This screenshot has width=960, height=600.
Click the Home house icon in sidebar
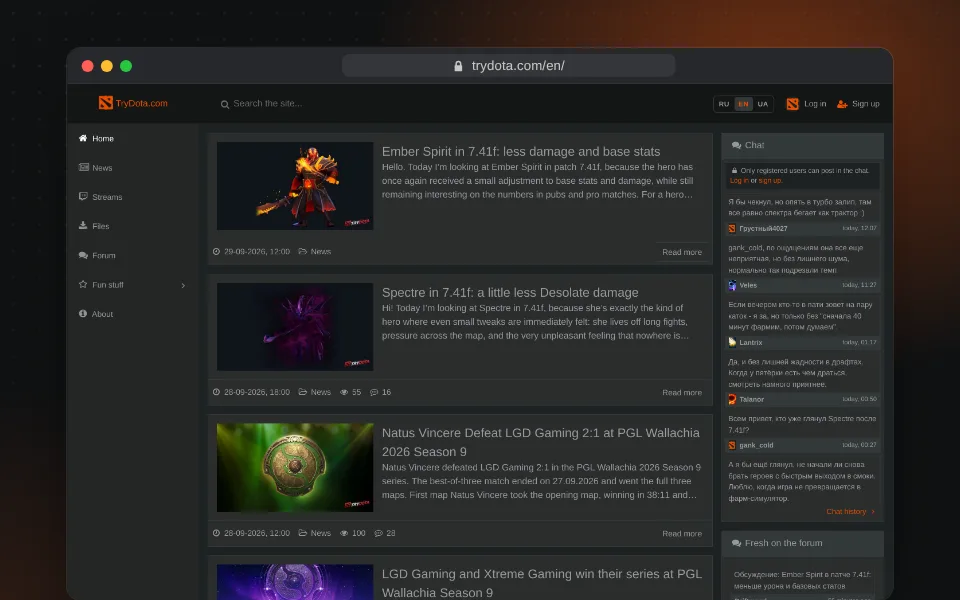83,138
